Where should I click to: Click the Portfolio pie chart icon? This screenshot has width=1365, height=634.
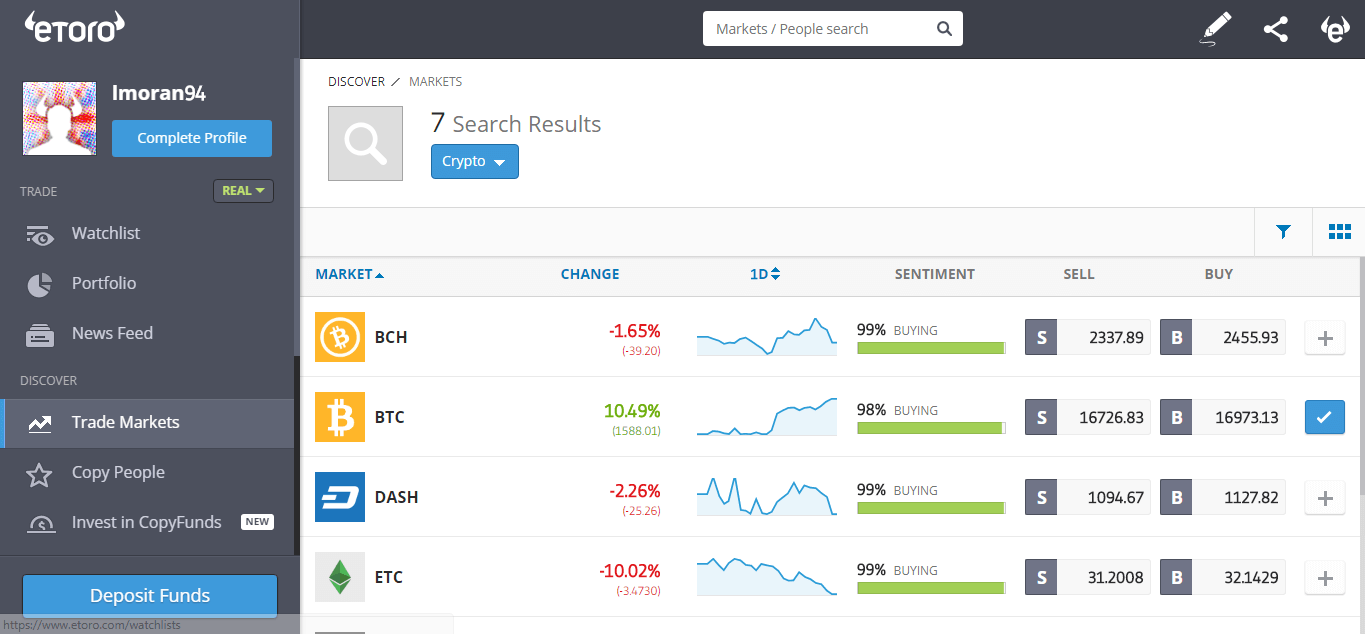[x=40, y=284]
